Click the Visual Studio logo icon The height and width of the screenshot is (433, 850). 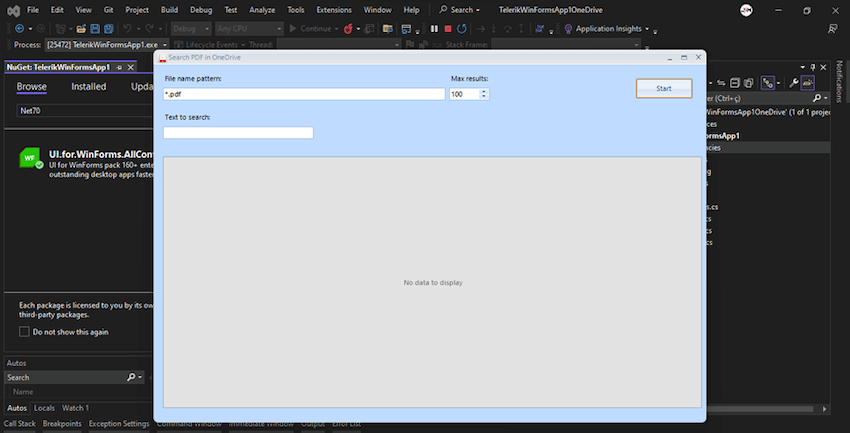14,10
